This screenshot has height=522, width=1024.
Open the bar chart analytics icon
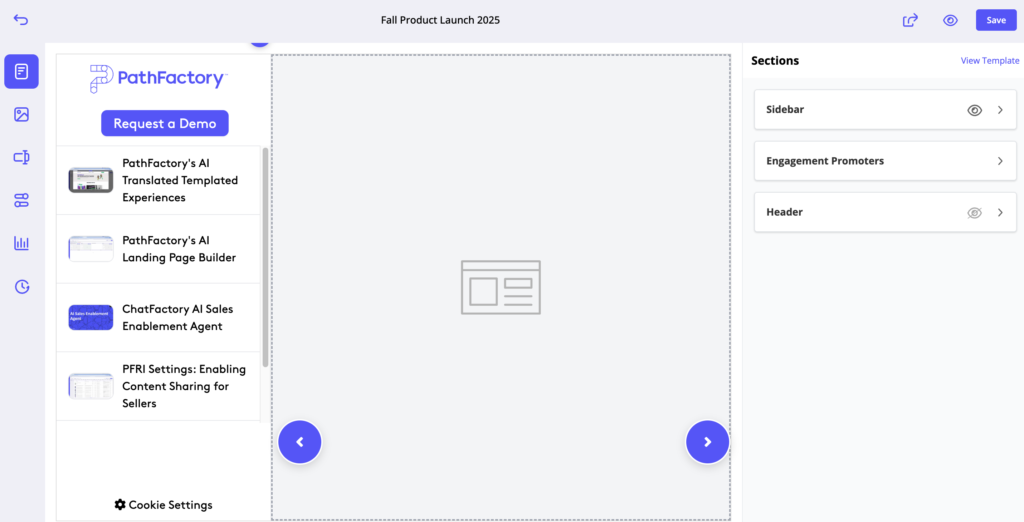coord(21,243)
